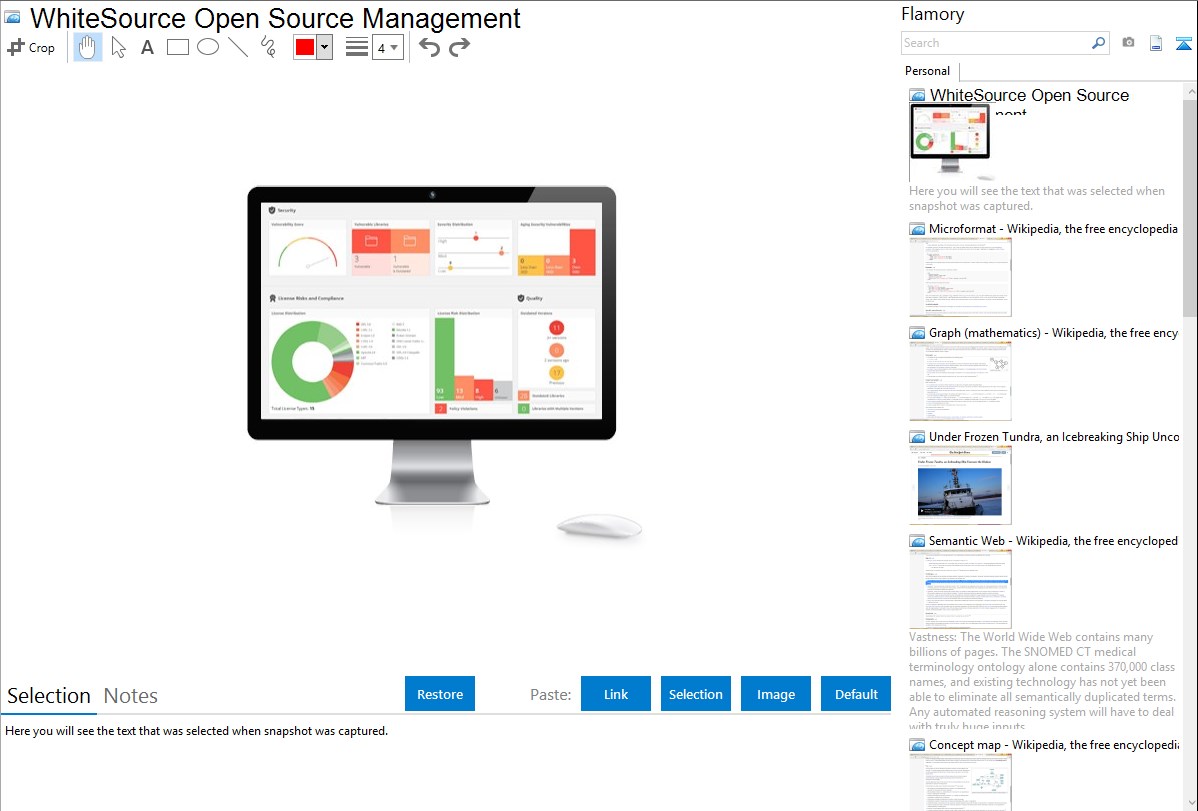Click the Paste Selection button
Viewport: 1198px width, 811px height.
(695, 694)
